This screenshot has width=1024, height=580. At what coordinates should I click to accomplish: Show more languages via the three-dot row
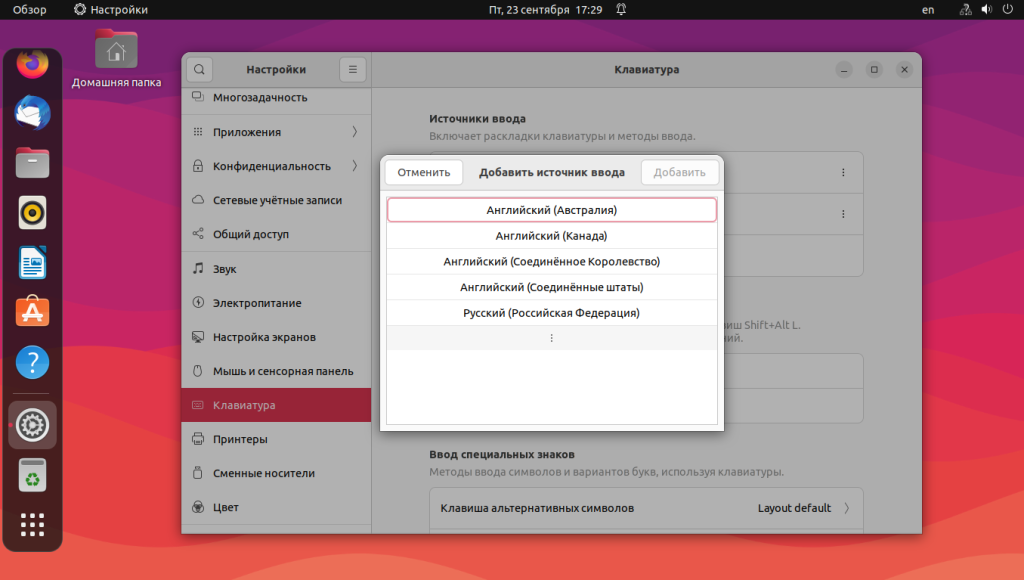[552, 338]
